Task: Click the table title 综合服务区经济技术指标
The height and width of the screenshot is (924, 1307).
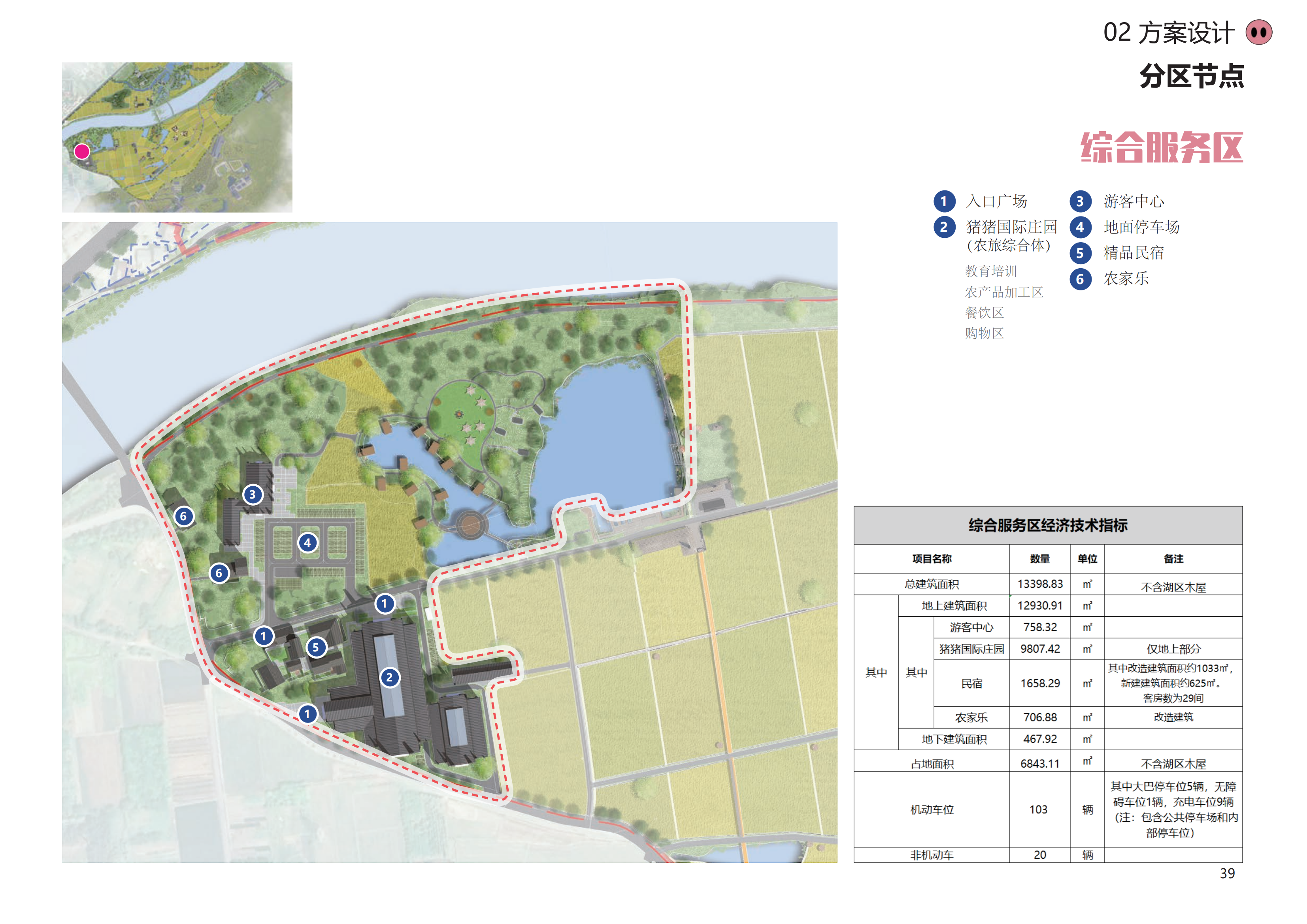Action: (1047, 525)
